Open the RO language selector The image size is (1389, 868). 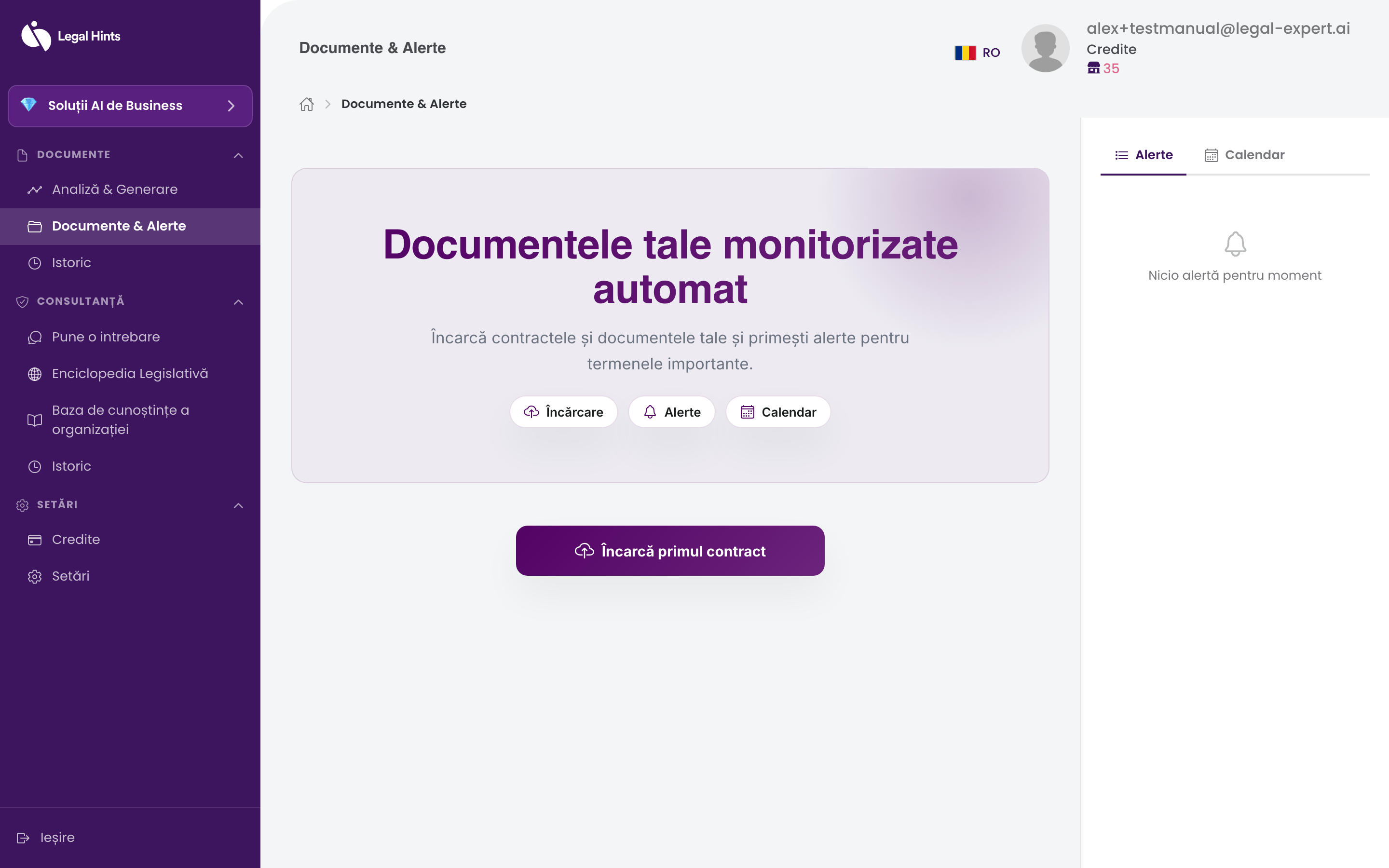(977, 53)
